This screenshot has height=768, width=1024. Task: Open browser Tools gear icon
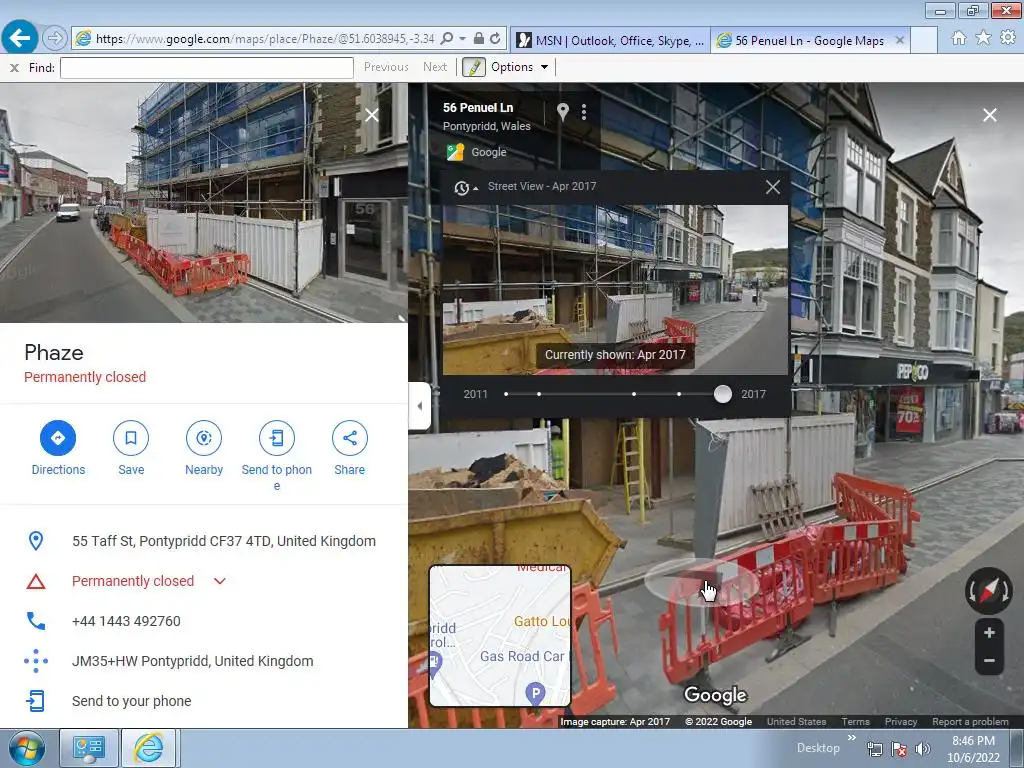point(1008,38)
